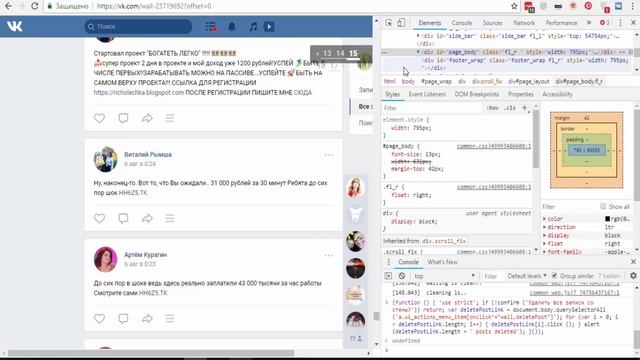Image resolution: width=640 pixels, height=360 pixels.
Task: Bookmark the page with the star icon
Action: pos(514,6)
